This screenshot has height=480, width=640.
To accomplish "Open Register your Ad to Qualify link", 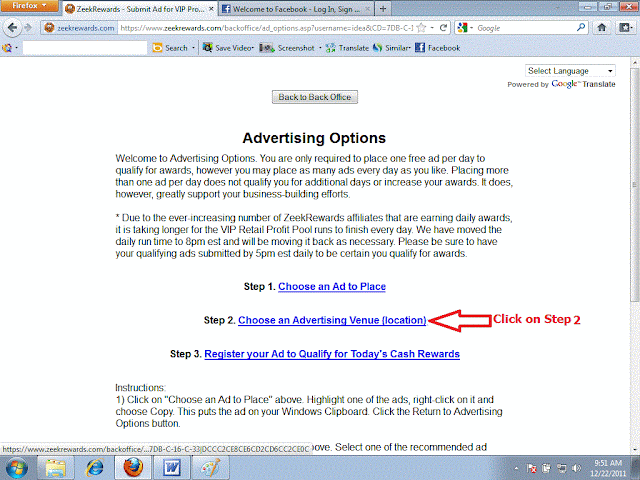I will tap(332, 354).
